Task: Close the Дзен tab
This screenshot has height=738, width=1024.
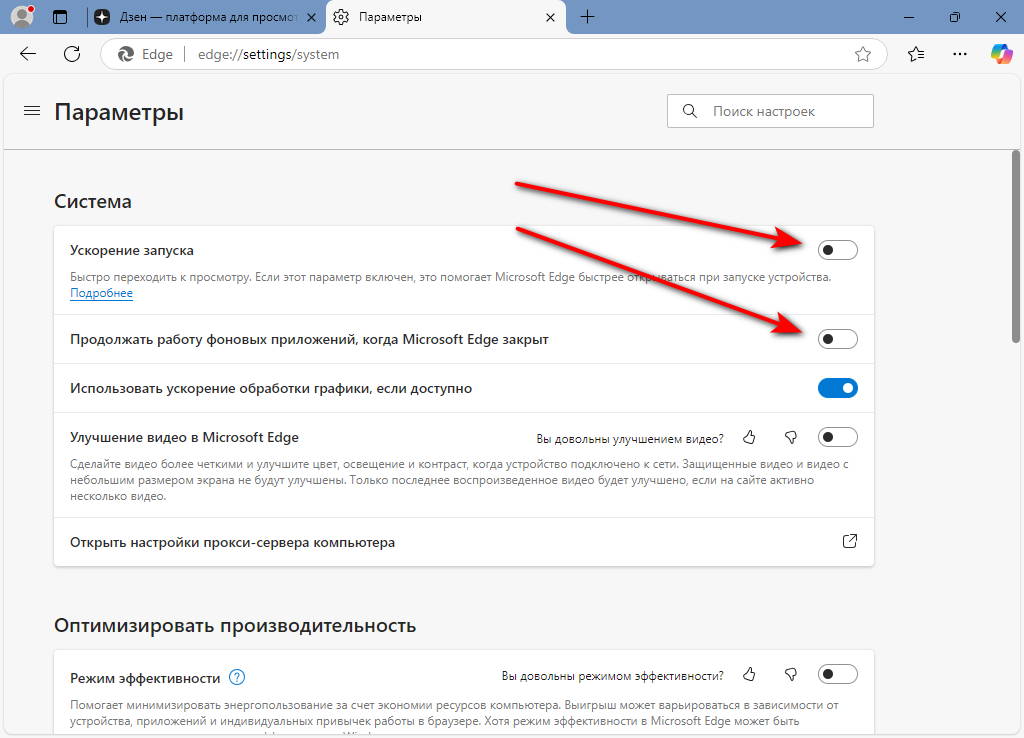Action: coord(312,18)
